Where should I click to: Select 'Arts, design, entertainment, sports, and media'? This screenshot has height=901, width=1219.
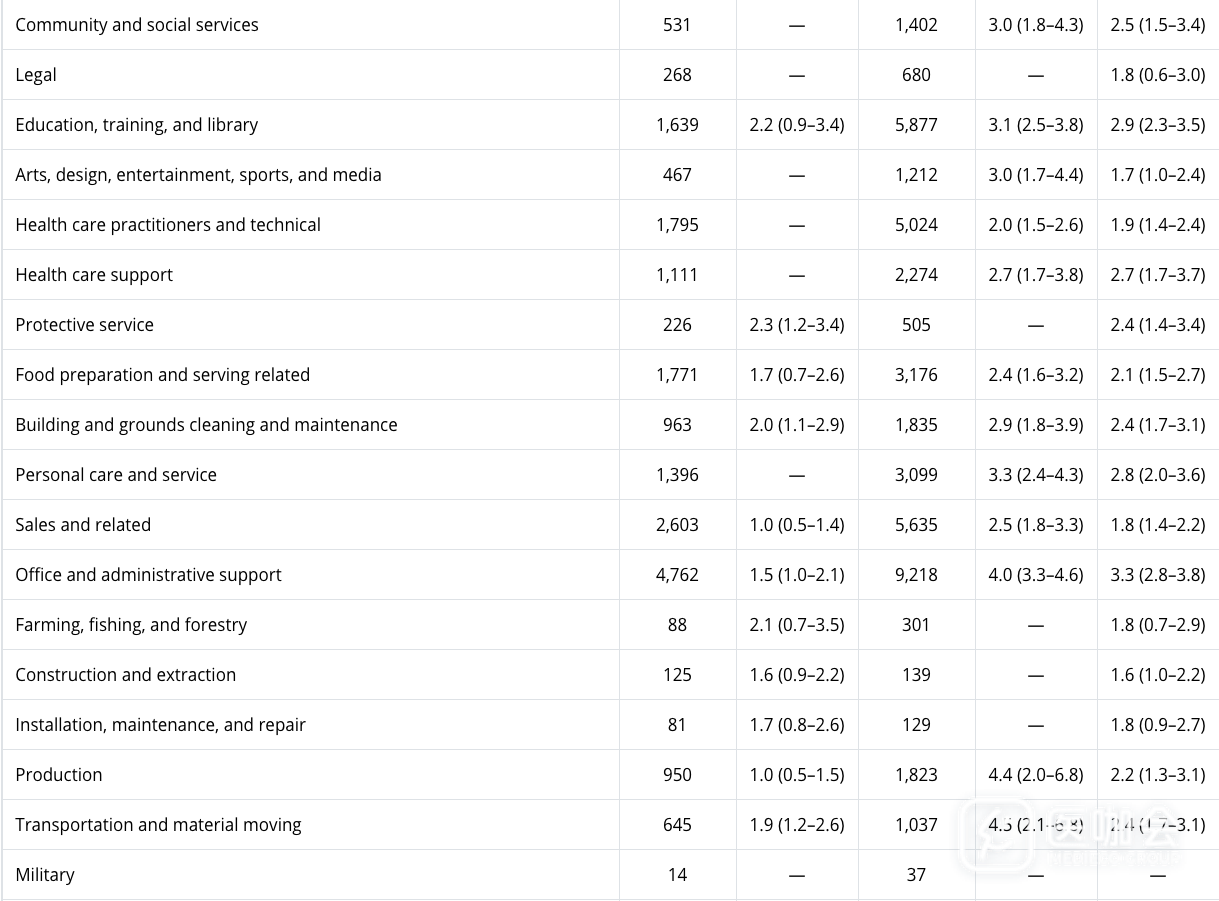coord(198,175)
